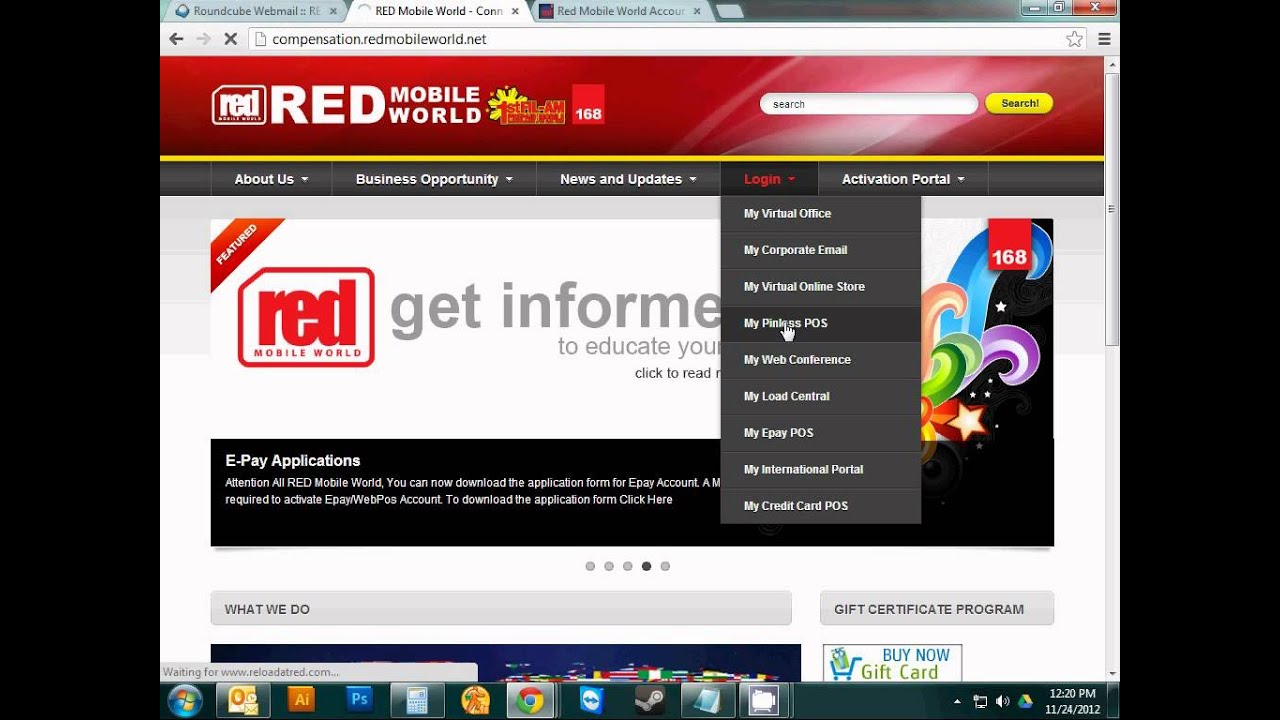
Task: Click the Google Drive tray icon
Action: 1025,701
